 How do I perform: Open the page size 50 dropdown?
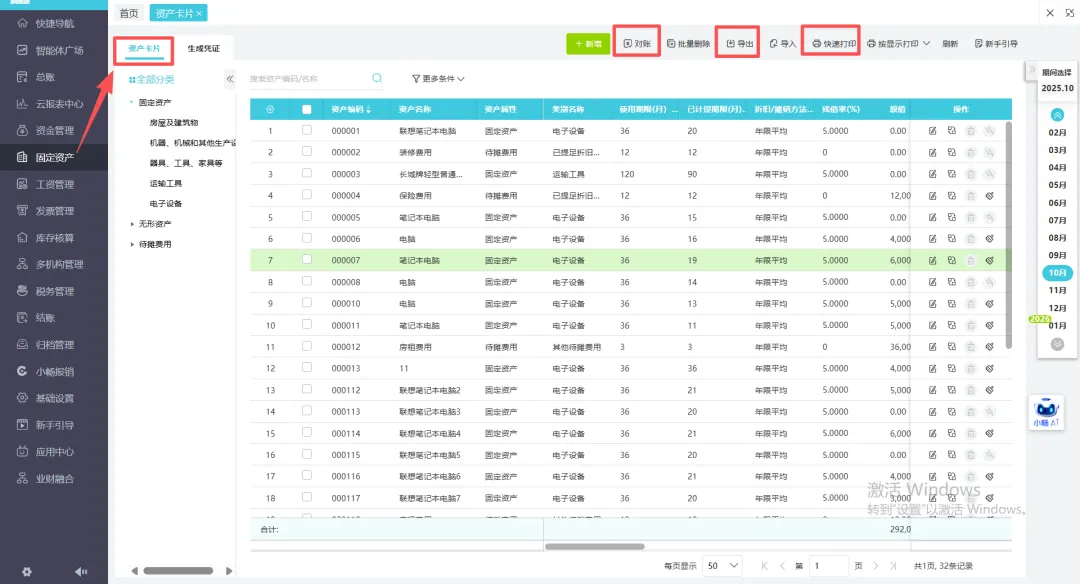(x=723, y=565)
